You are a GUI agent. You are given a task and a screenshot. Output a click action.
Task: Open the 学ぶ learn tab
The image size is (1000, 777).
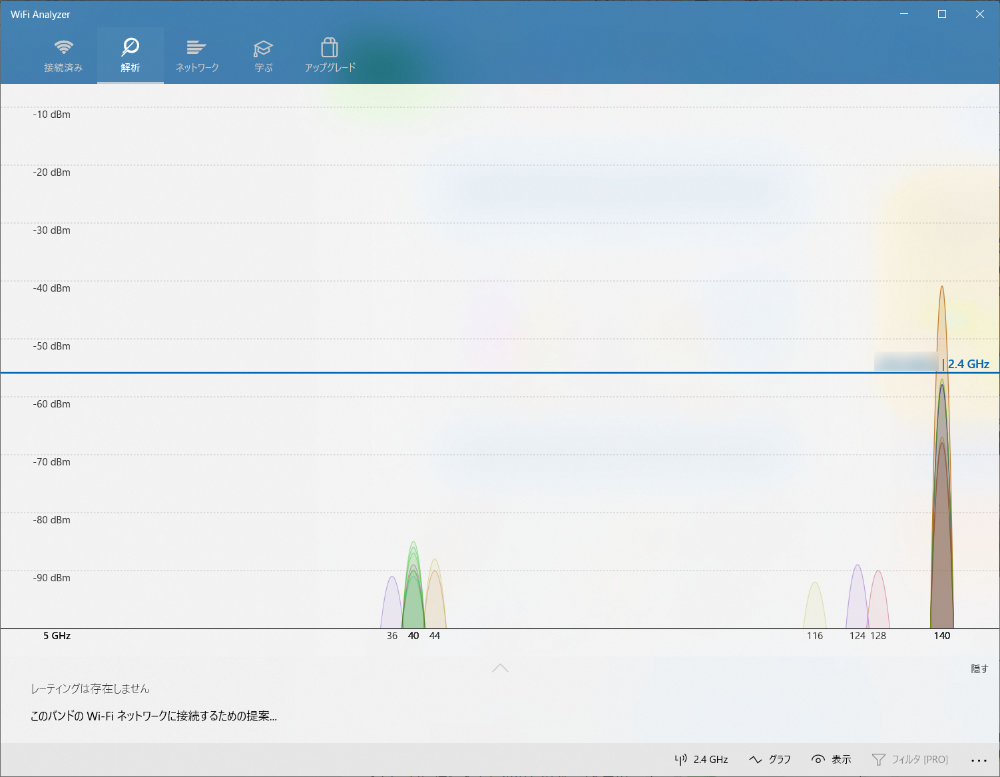point(263,56)
